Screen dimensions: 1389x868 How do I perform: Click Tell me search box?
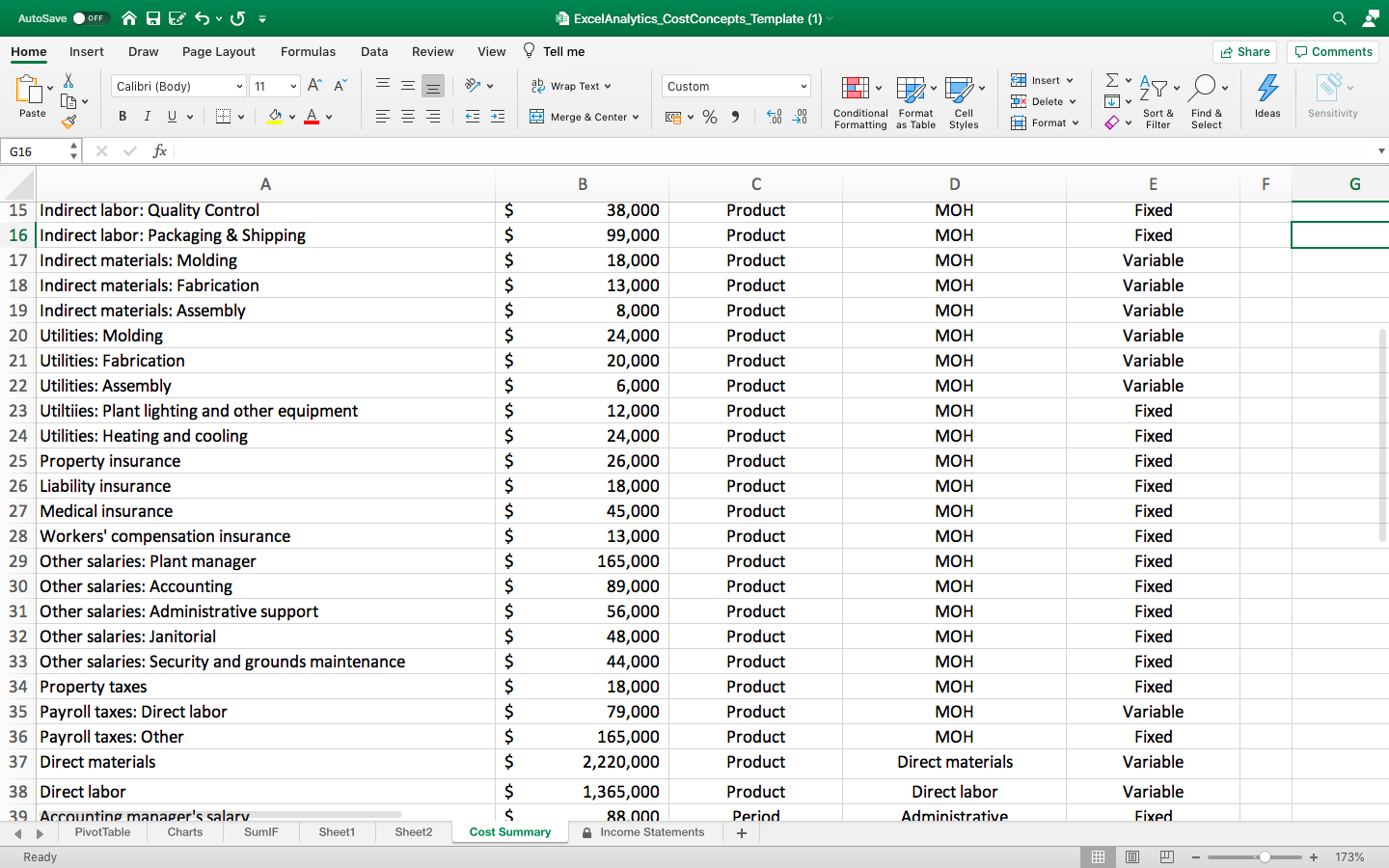click(555, 52)
